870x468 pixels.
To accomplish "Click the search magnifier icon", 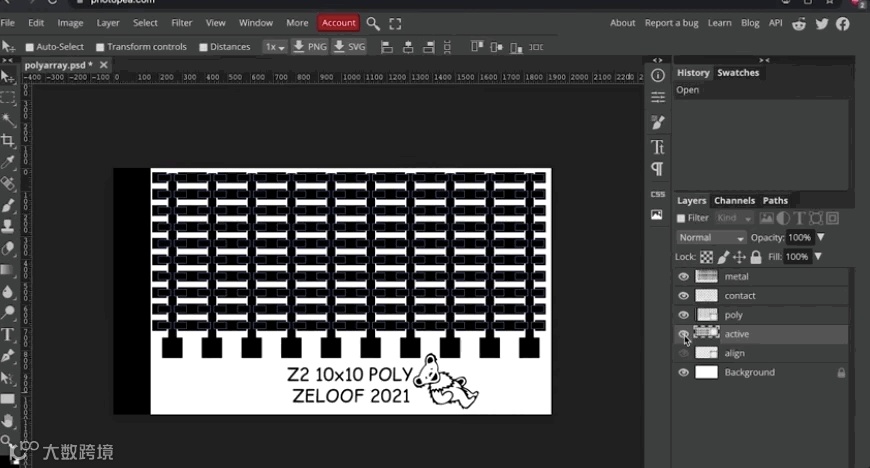I will pyautogui.click(x=373, y=23).
